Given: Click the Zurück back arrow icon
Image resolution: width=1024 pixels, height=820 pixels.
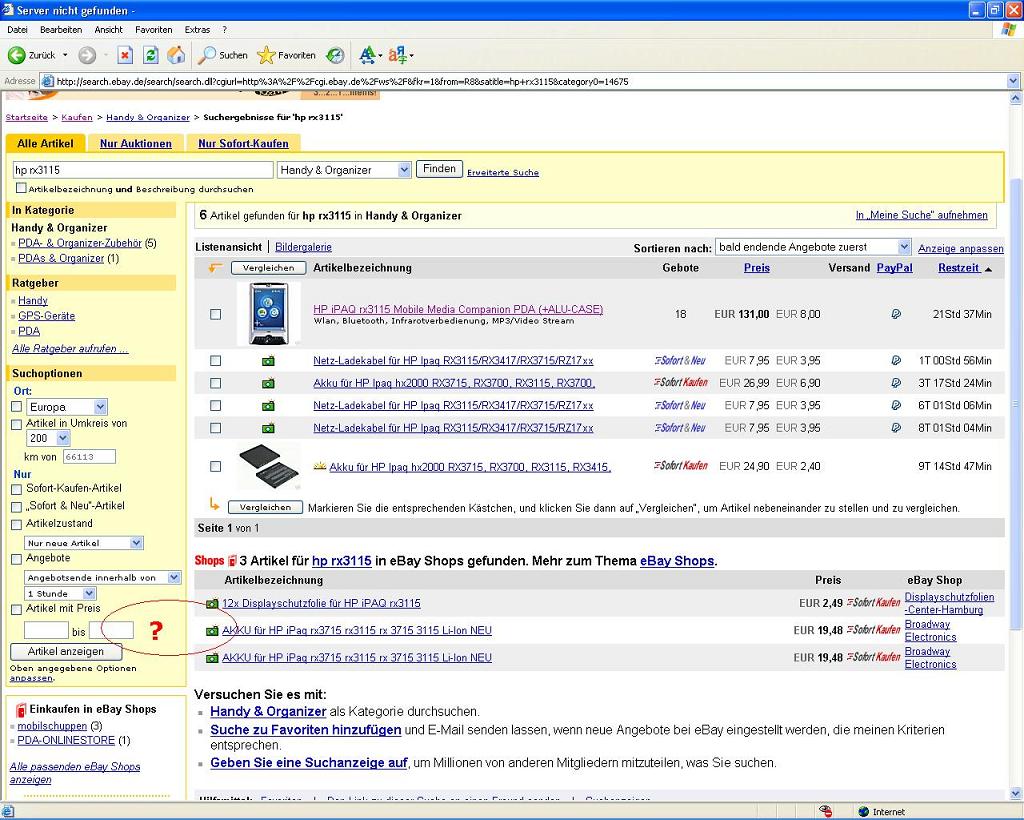Looking at the screenshot, I should coord(16,55).
